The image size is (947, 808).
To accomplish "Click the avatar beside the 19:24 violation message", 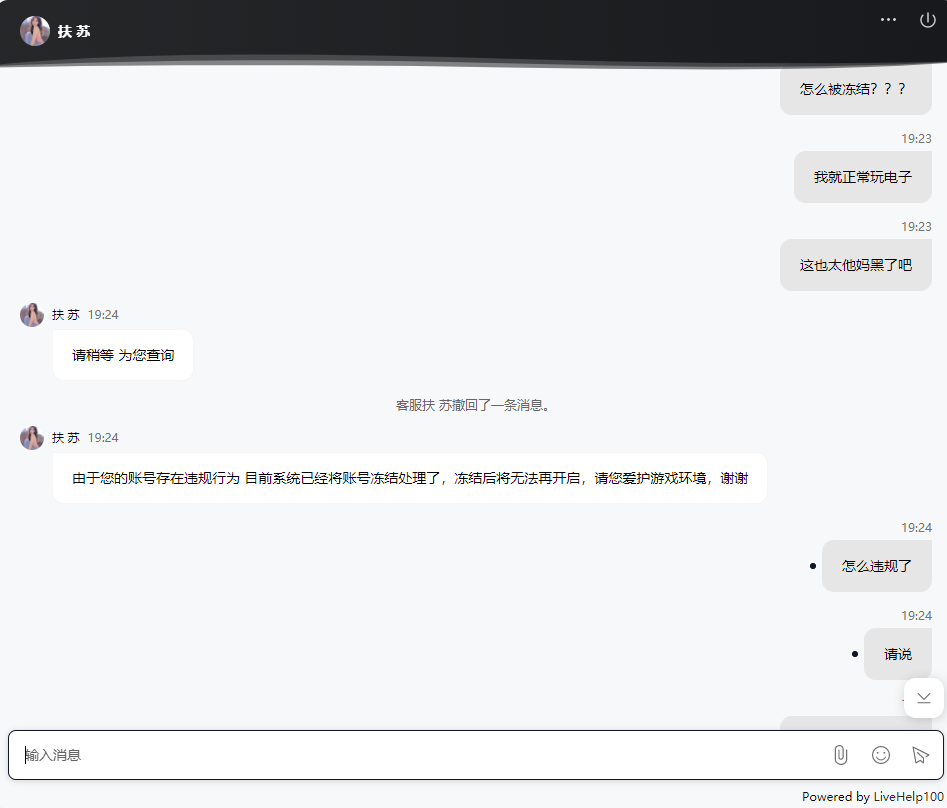I will [31, 437].
